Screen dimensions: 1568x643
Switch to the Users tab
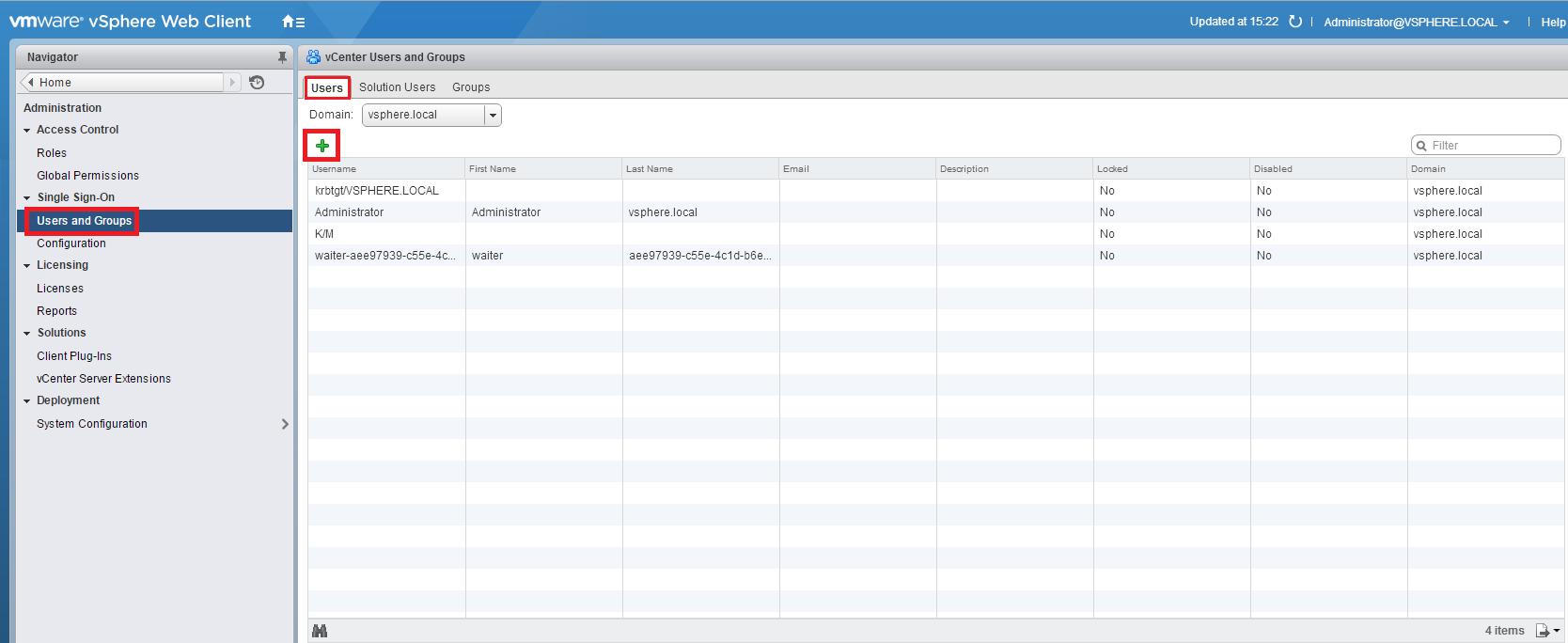327,88
